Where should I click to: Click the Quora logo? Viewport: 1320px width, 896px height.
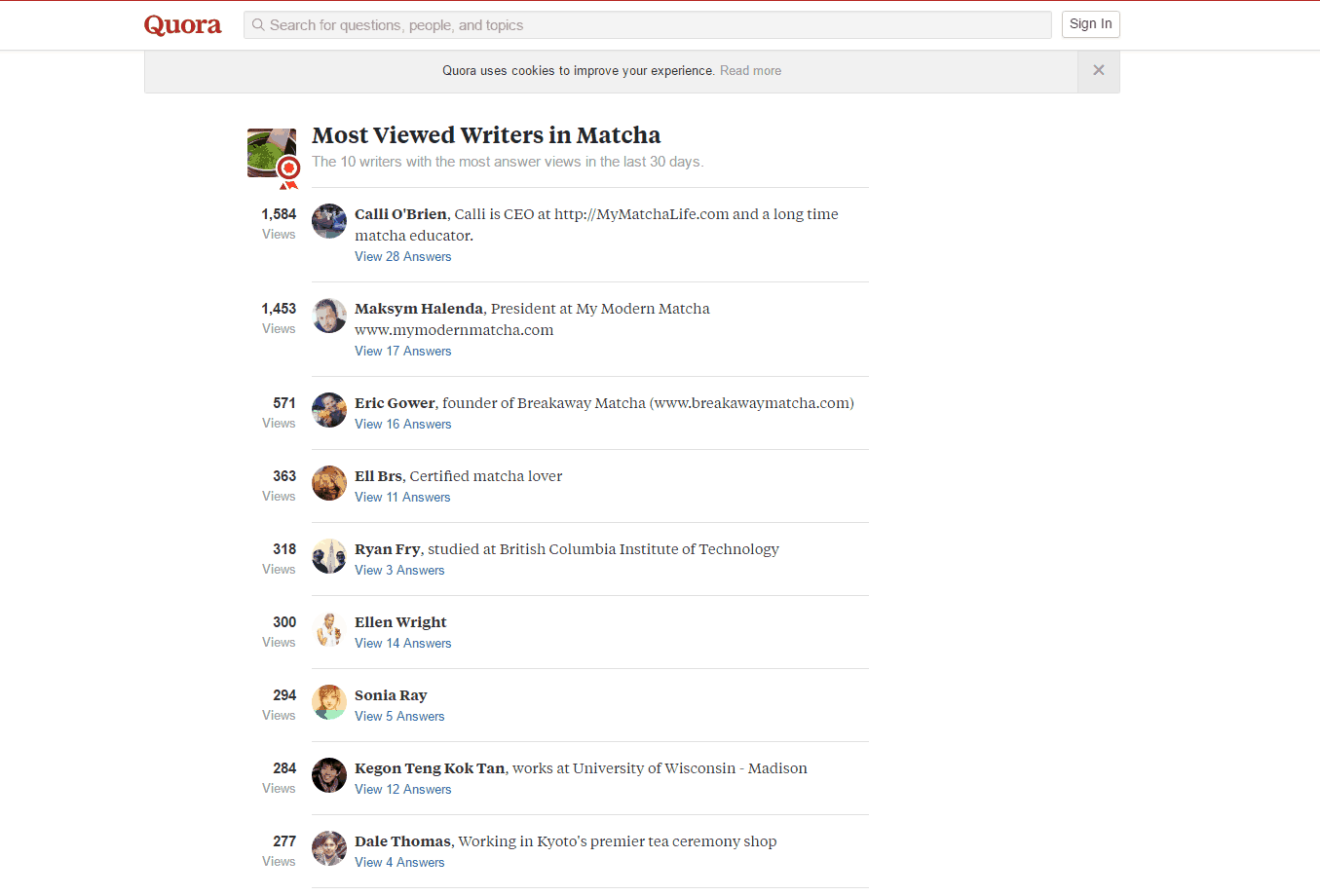(183, 25)
